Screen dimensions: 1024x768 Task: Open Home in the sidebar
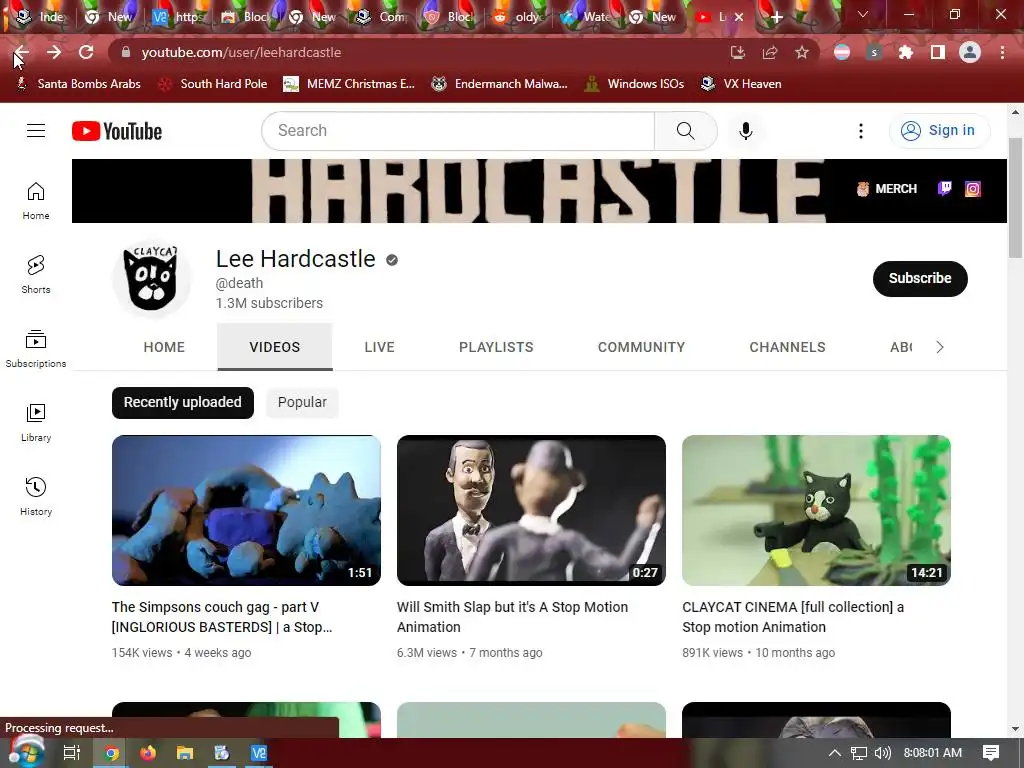36,200
